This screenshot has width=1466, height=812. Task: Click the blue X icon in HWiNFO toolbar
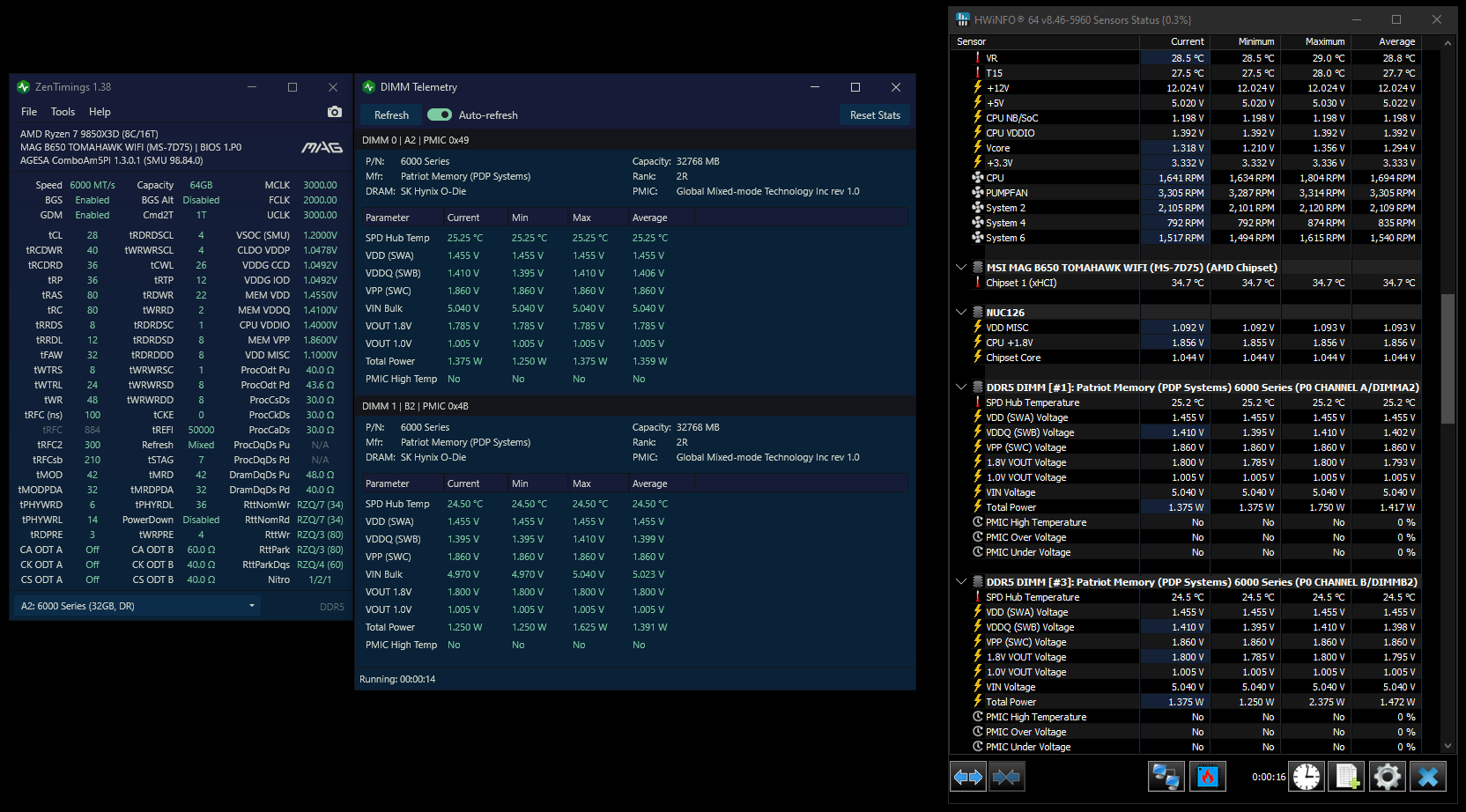(1428, 777)
